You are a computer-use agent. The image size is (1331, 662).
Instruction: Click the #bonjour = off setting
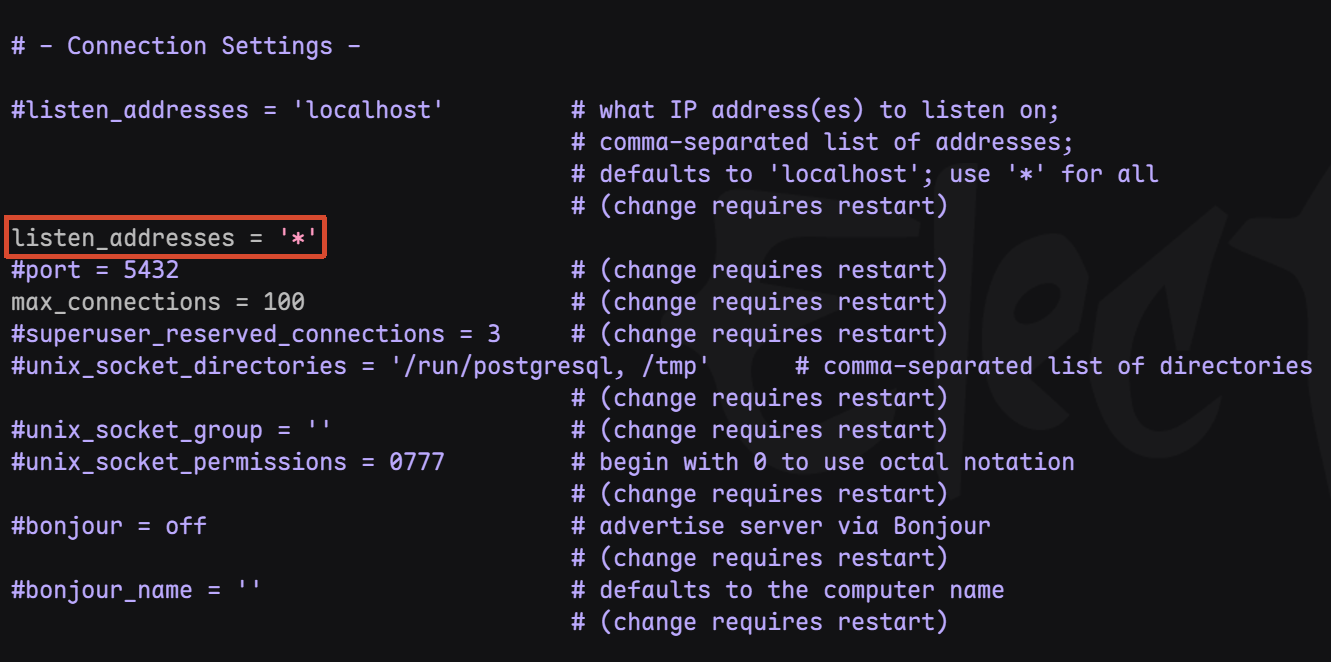coord(109,526)
